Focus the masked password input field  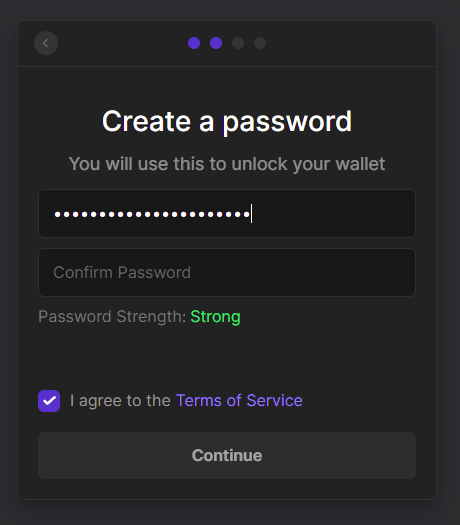point(227,214)
